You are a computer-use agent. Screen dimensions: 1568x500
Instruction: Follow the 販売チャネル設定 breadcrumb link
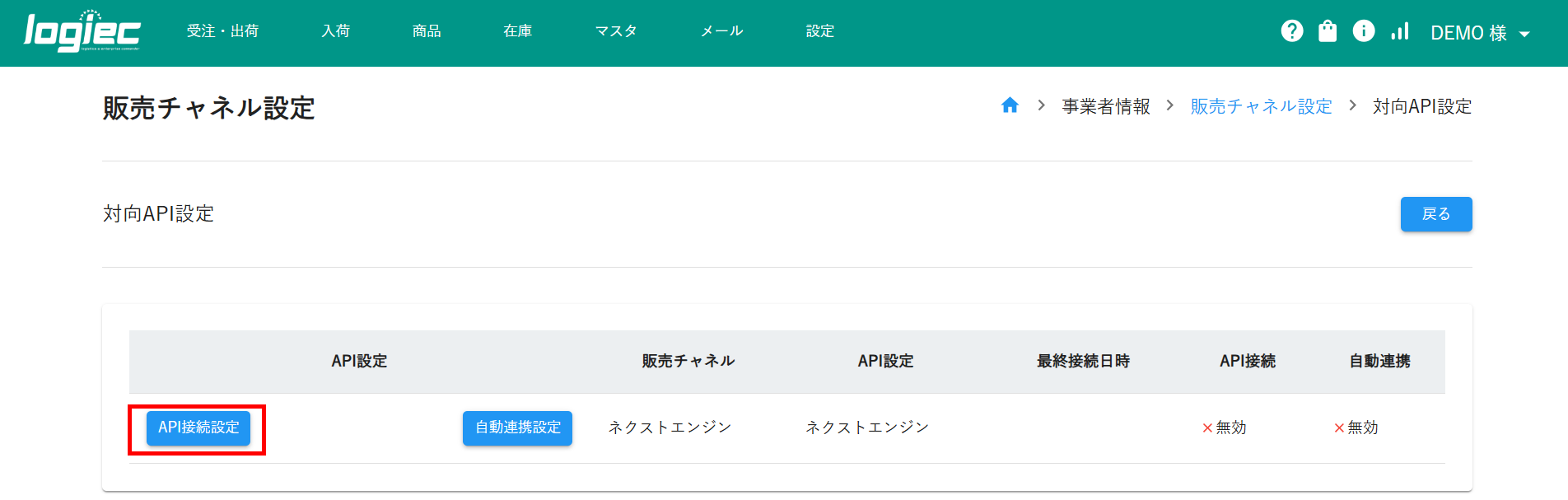[x=1260, y=106]
